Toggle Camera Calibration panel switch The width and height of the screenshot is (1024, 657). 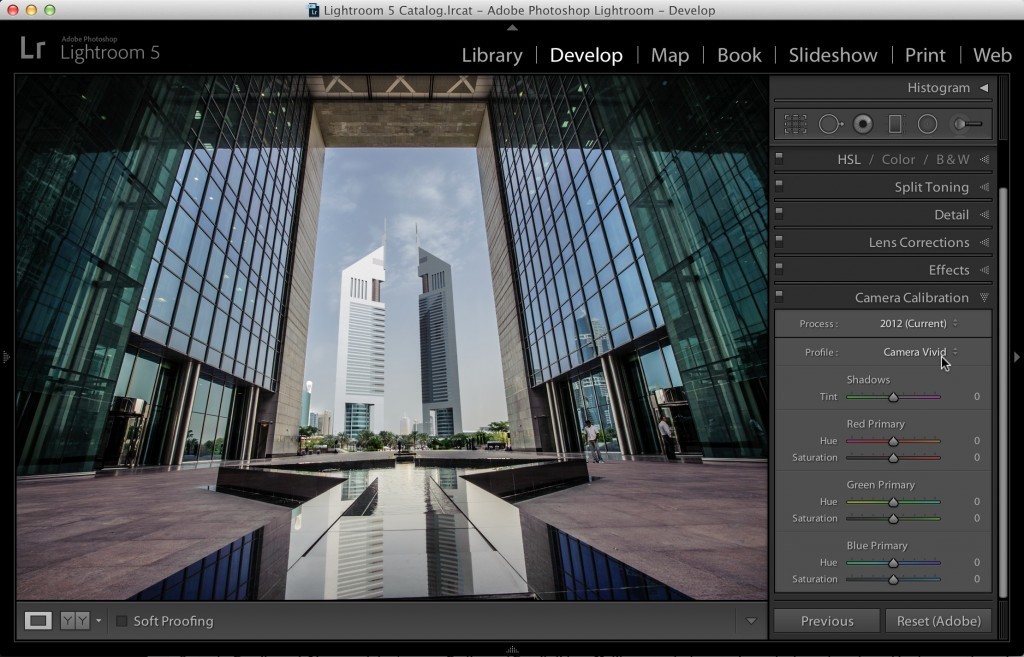[x=779, y=296]
